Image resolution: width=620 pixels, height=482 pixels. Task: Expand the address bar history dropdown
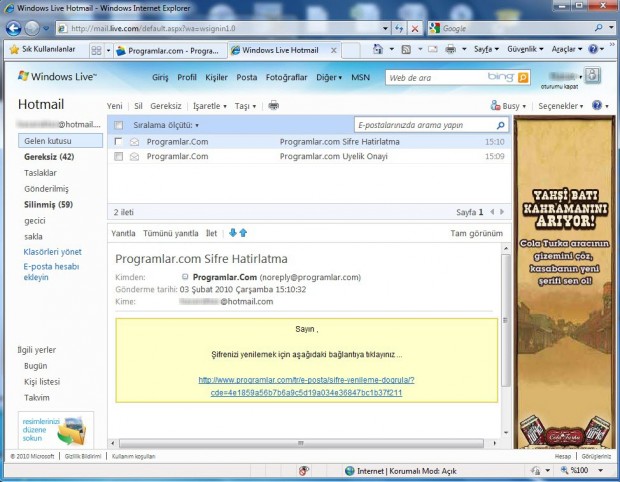[385, 28]
